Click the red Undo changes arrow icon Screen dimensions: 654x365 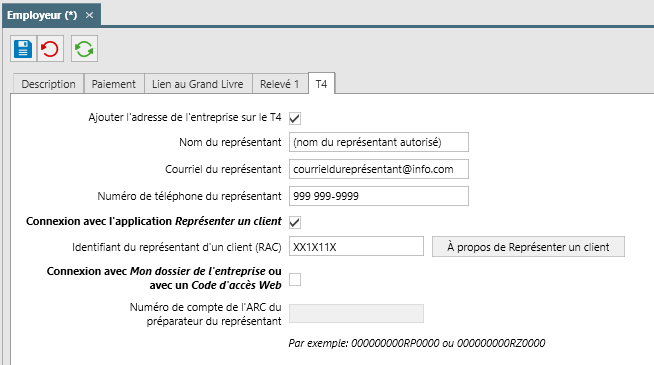pos(50,49)
